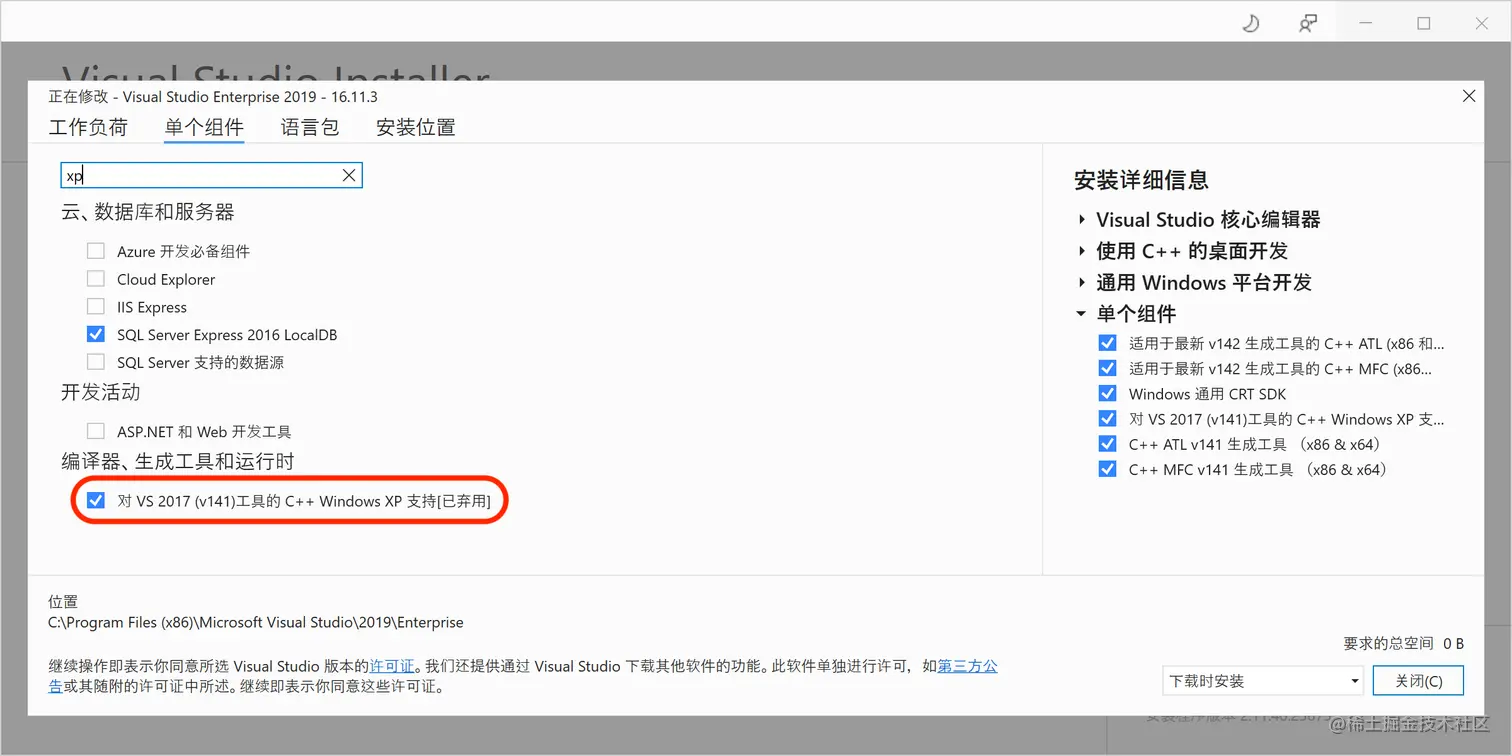This screenshot has height=756, width=1512.
Task: Uncheck the C++ Windows XP 支持 component
Action: pos(95,500)
